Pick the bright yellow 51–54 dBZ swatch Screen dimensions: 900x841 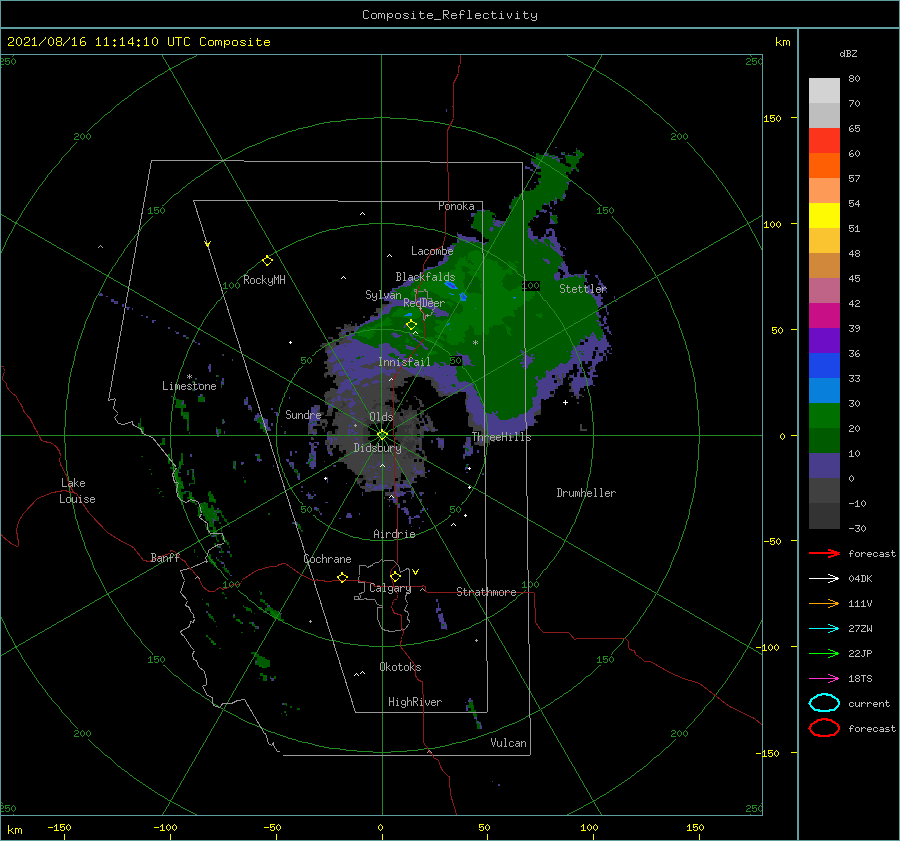[824, 216]
